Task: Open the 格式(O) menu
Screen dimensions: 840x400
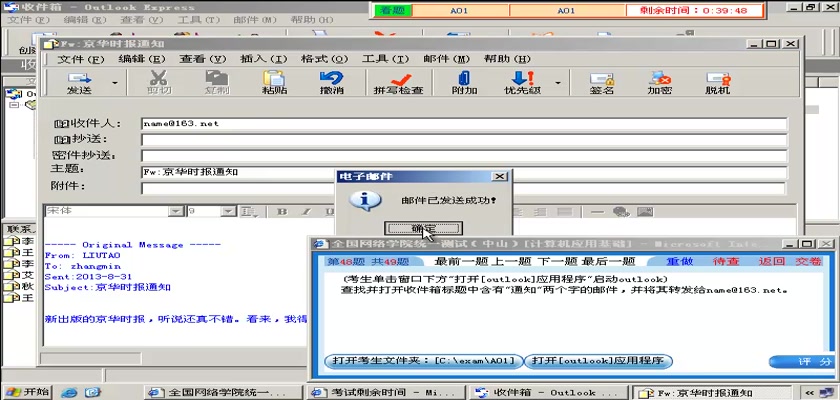Action: (x=325, y=59)
